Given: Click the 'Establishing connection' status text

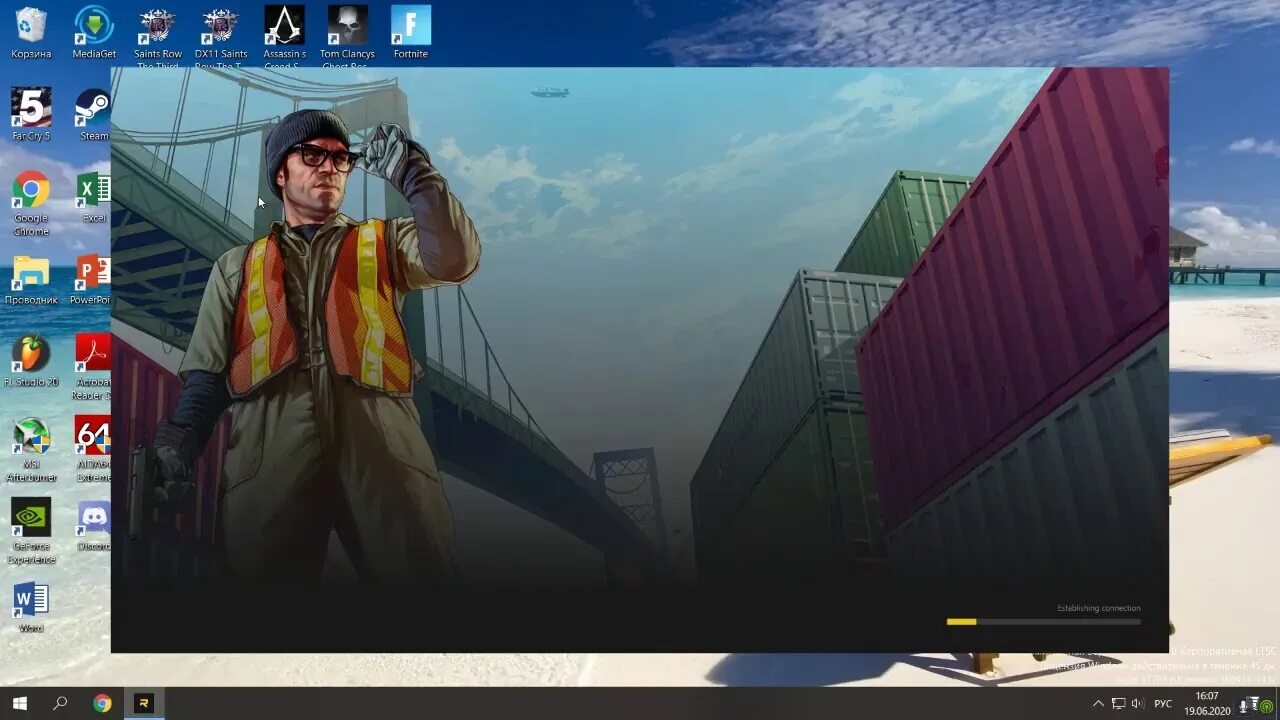Looking at the screenshot, I should [1098, 608].
